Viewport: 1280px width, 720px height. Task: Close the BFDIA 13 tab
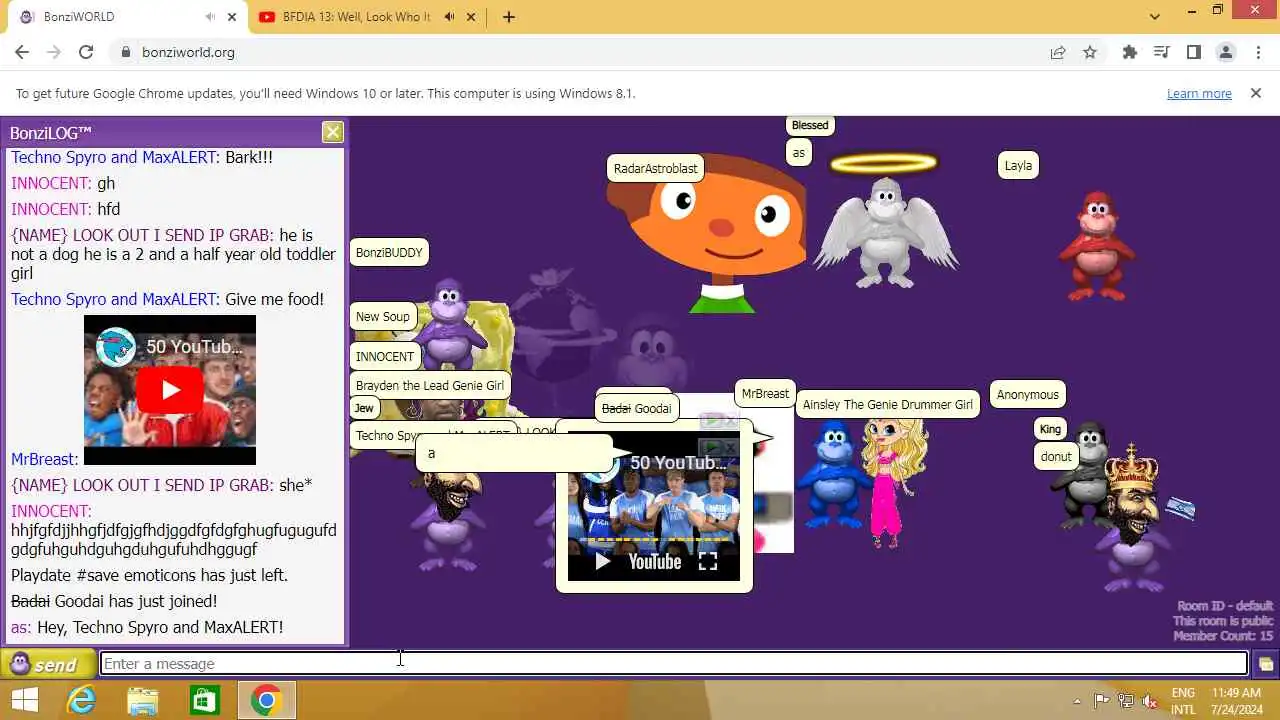472,17
